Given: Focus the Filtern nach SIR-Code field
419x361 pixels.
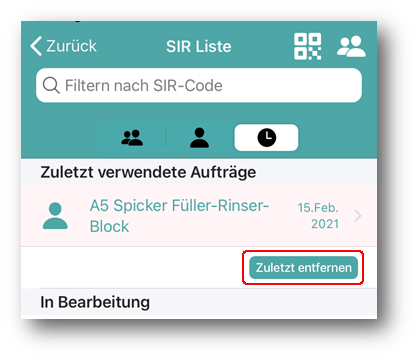Looking at the screenshot, I should click(199, 85).
